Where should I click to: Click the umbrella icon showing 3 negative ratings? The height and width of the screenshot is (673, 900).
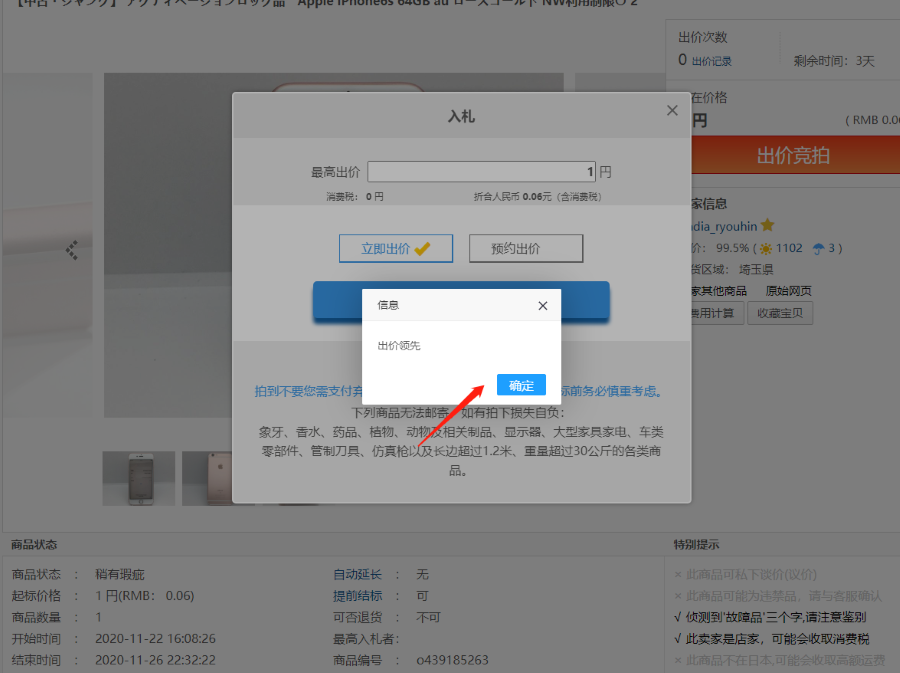818,249
